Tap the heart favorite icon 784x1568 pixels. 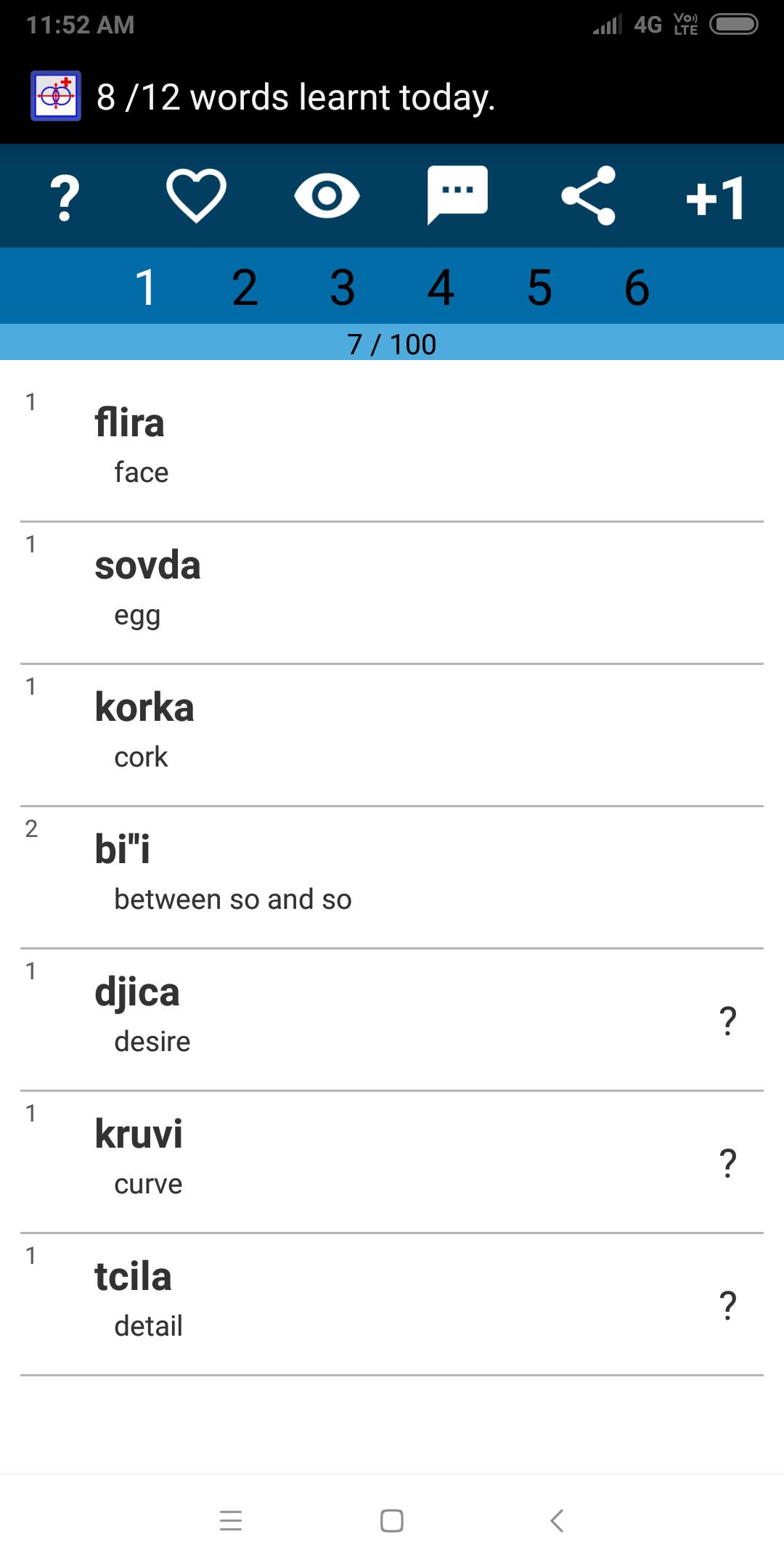click(196, 195)
